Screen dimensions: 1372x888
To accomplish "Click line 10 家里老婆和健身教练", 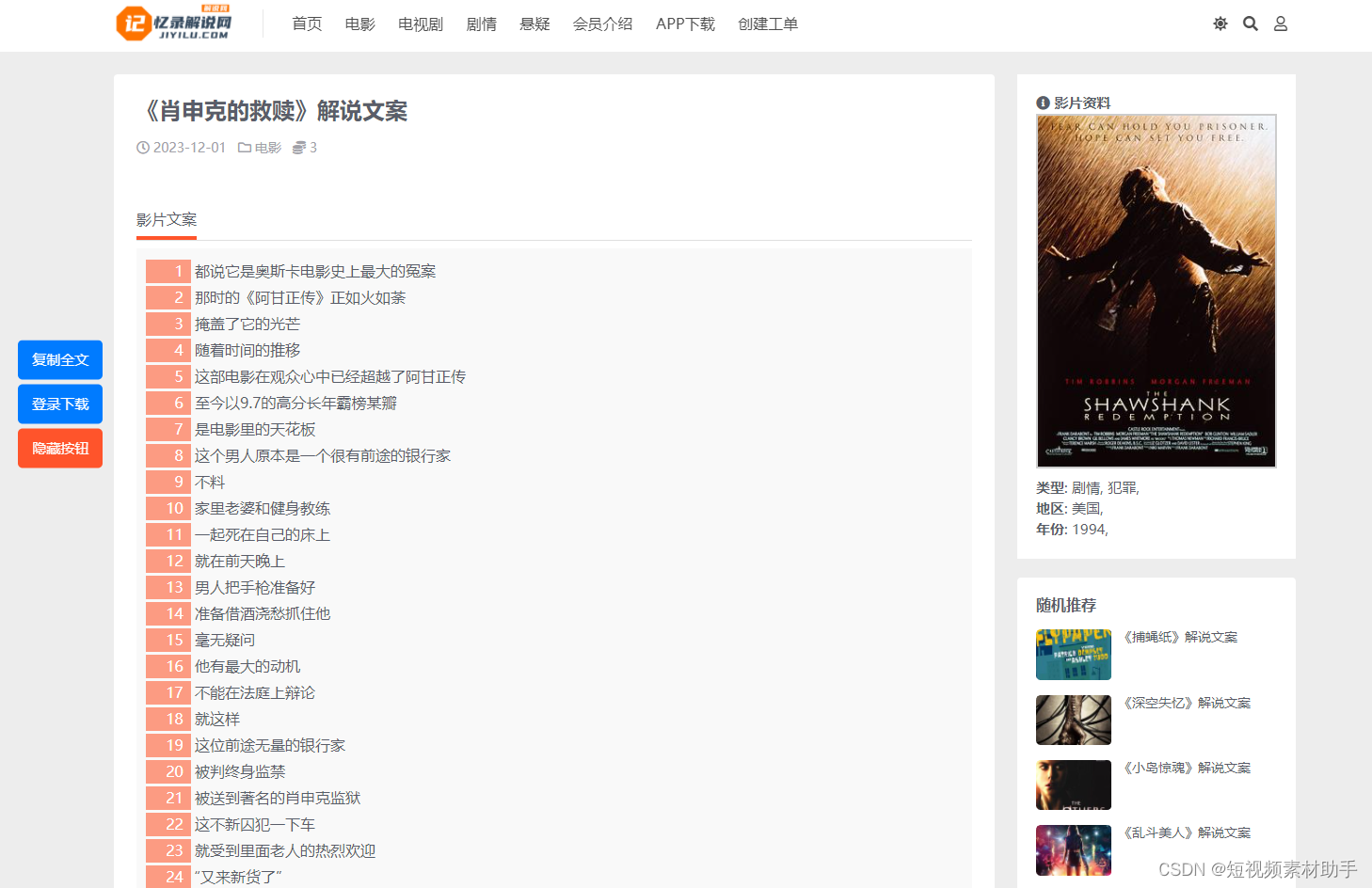I will pyautogui.click(x=263, y=509).
